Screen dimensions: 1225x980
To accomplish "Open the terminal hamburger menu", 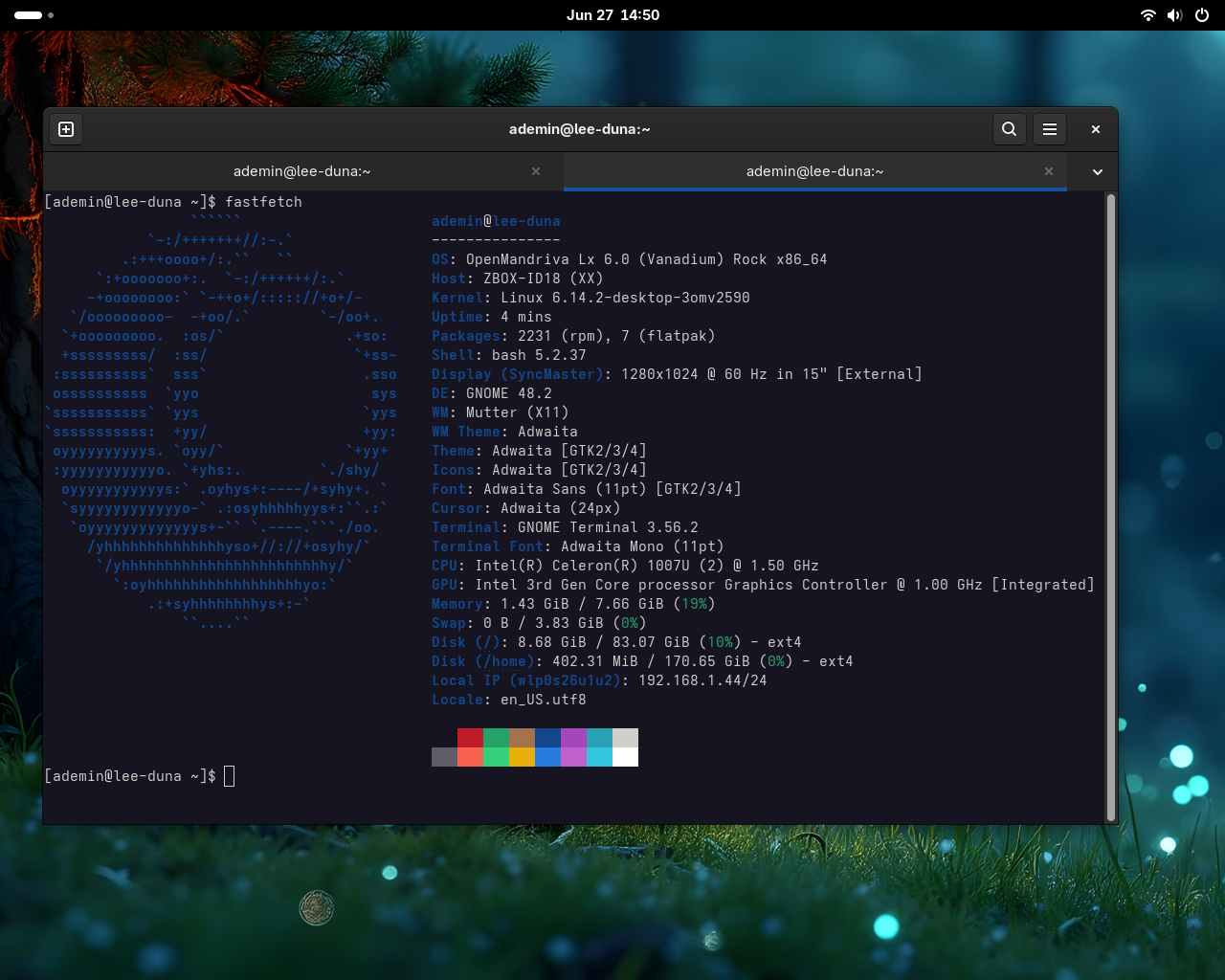I will click(x=1050, y=129).
